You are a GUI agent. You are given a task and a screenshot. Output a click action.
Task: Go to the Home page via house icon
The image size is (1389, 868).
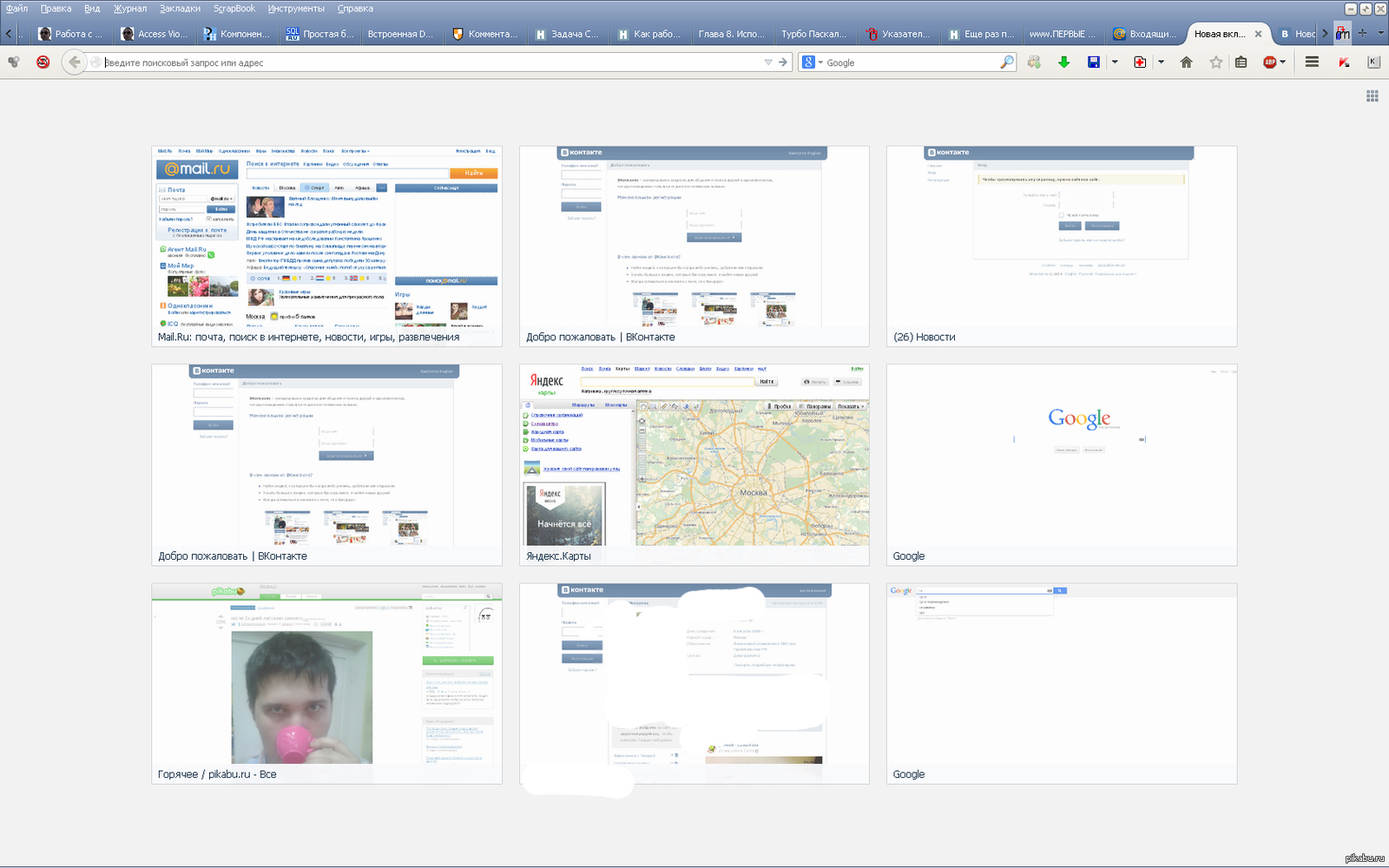point(1186,62)
